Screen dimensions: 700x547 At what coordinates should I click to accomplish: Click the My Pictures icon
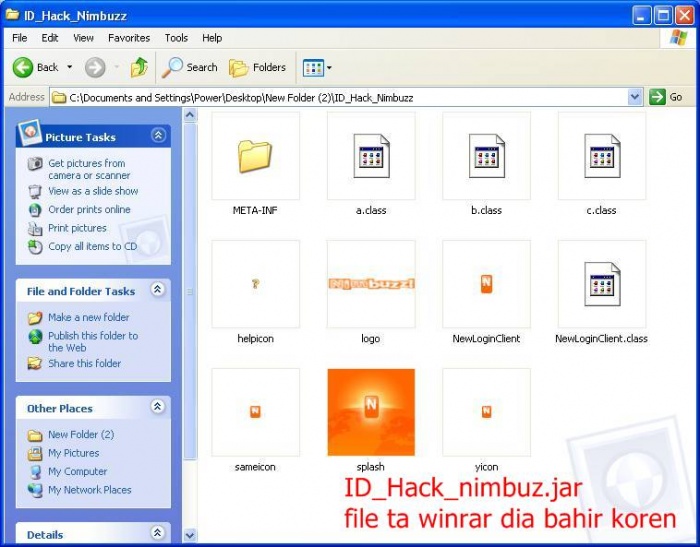pos(35,453)
